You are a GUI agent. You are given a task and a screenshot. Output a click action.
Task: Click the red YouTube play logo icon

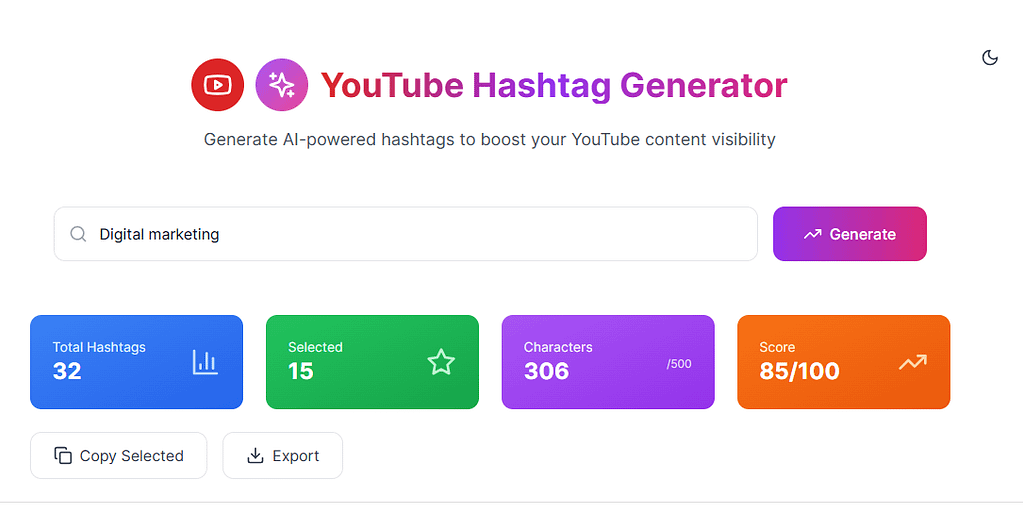point(217,85)
